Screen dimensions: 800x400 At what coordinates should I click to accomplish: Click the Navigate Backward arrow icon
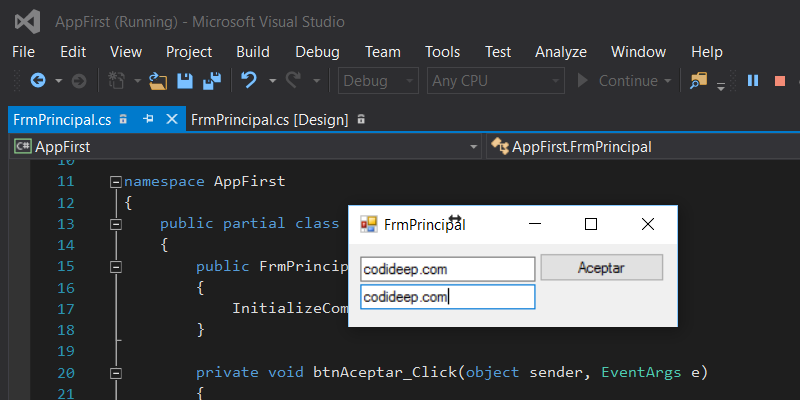38,81
